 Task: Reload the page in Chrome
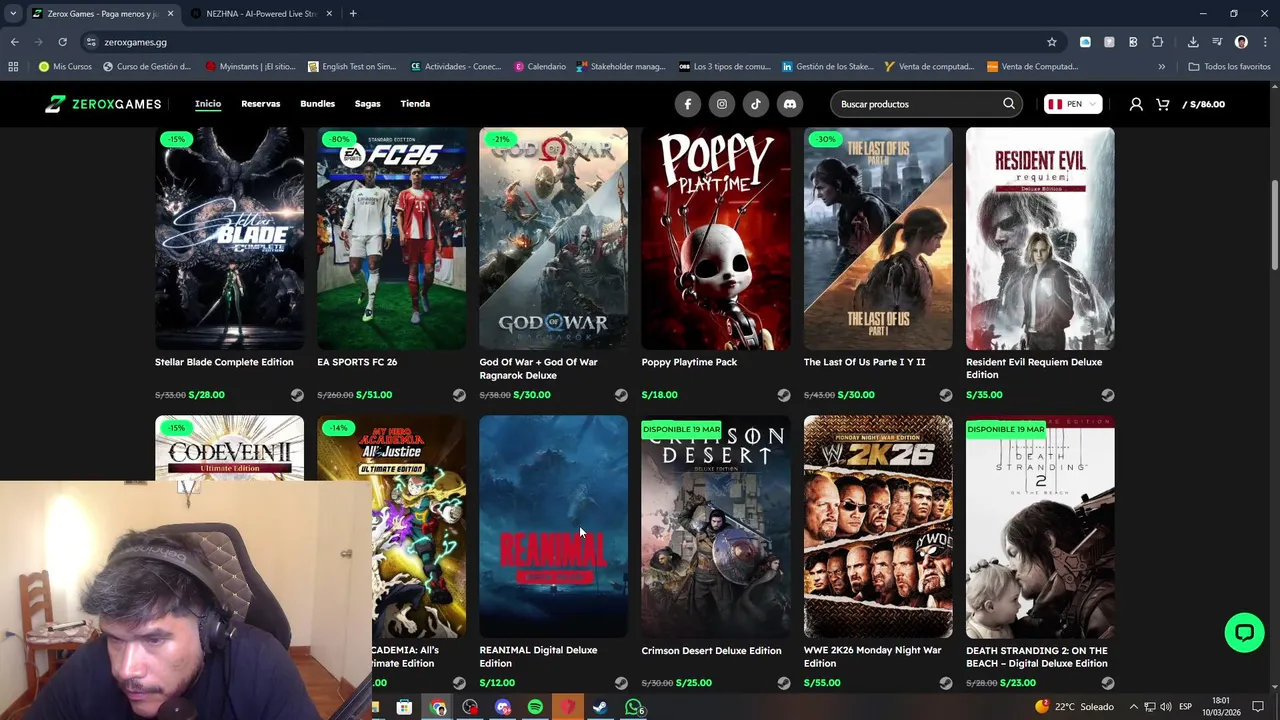[x=62, y=42]
